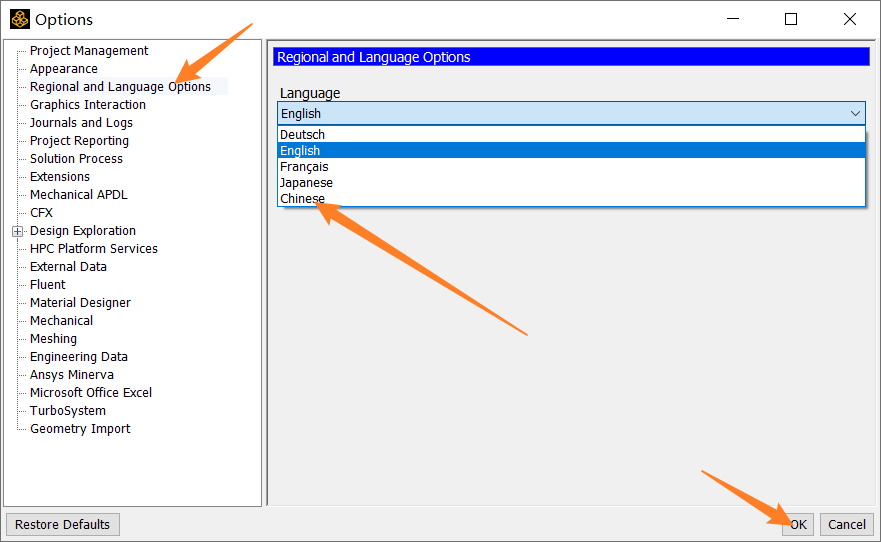The height and width of the screenshot is (542, 881).
Task: Open HPC Platform Services settings
Action: (x=94, y=249)
